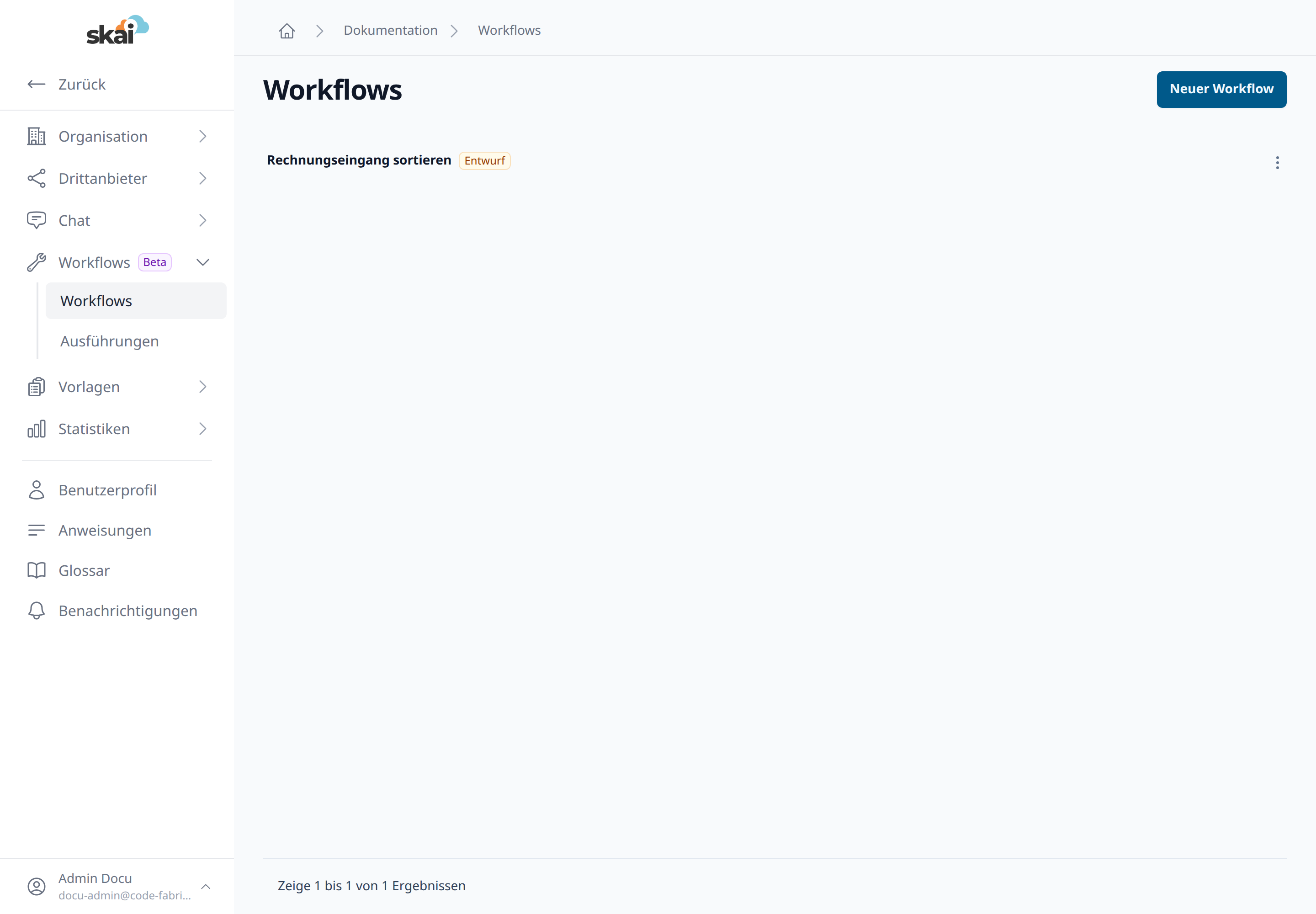Viewport: 1316px width, 914px height.
Task: Click the Statistiken bar chart icon
Action: (x=36, y=429)
